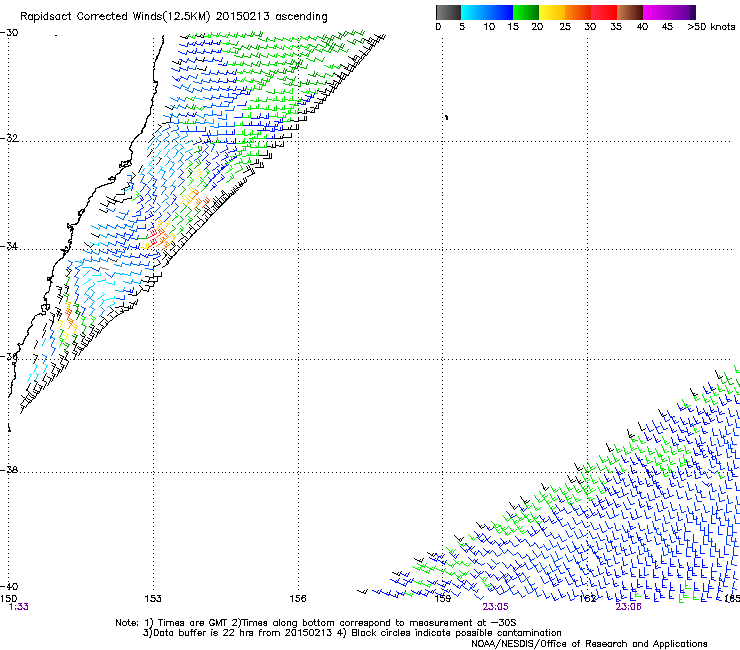This screenshot has width=740, height=650.
Task: Click the -34 latitude axis label
Action: pos(9,246)
